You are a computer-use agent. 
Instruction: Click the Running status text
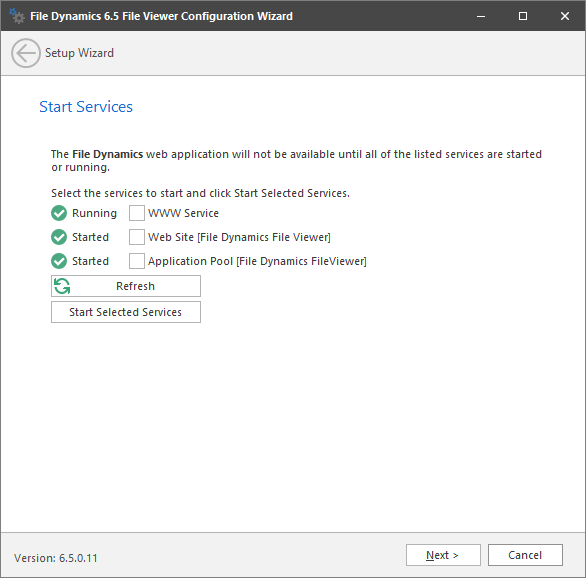tap(95, 213)
